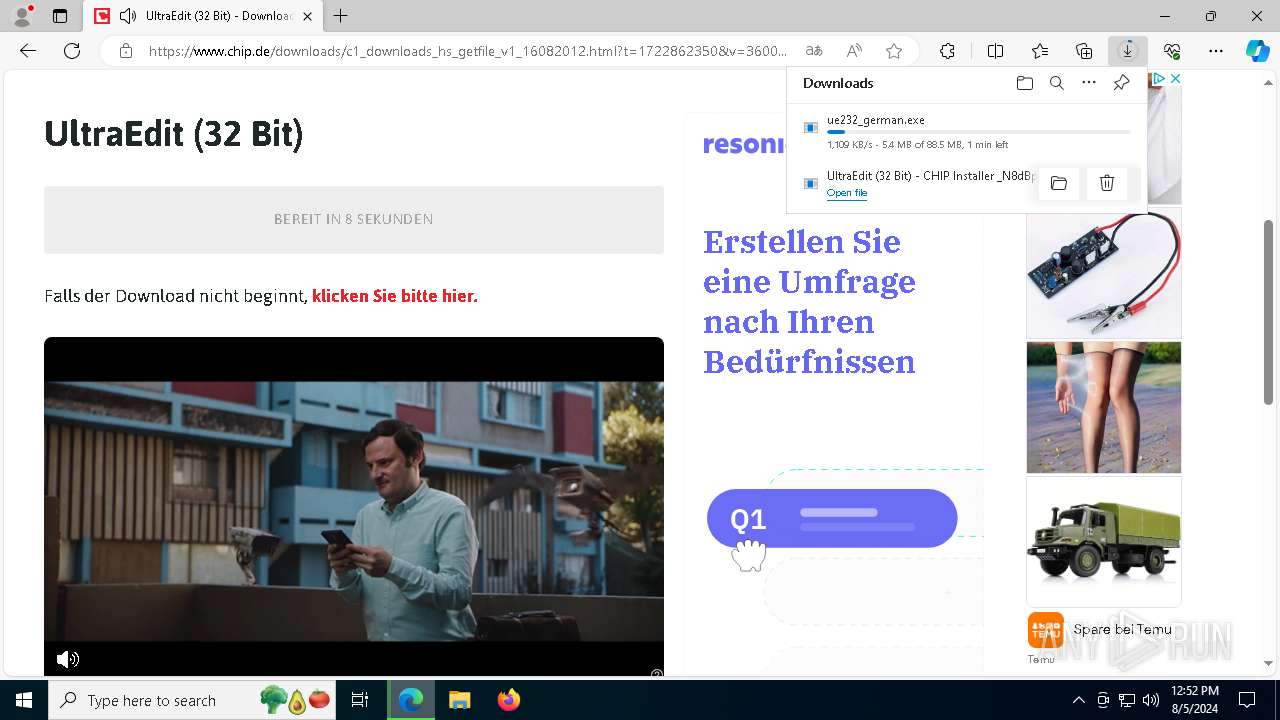Viewport: 1280px width, 720px height.
Task: Pin the Downloads panel
Action: (x=1121, y=83)
